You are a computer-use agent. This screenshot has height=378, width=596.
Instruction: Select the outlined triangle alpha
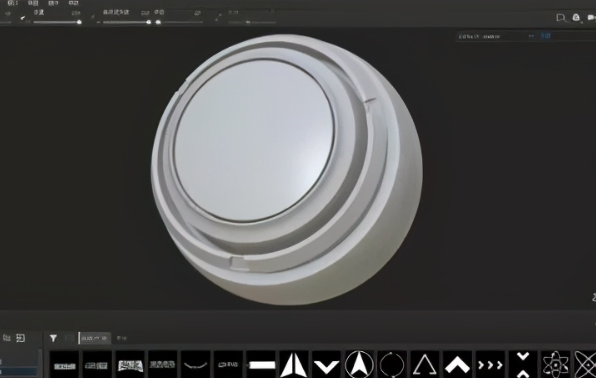point(425,365)
